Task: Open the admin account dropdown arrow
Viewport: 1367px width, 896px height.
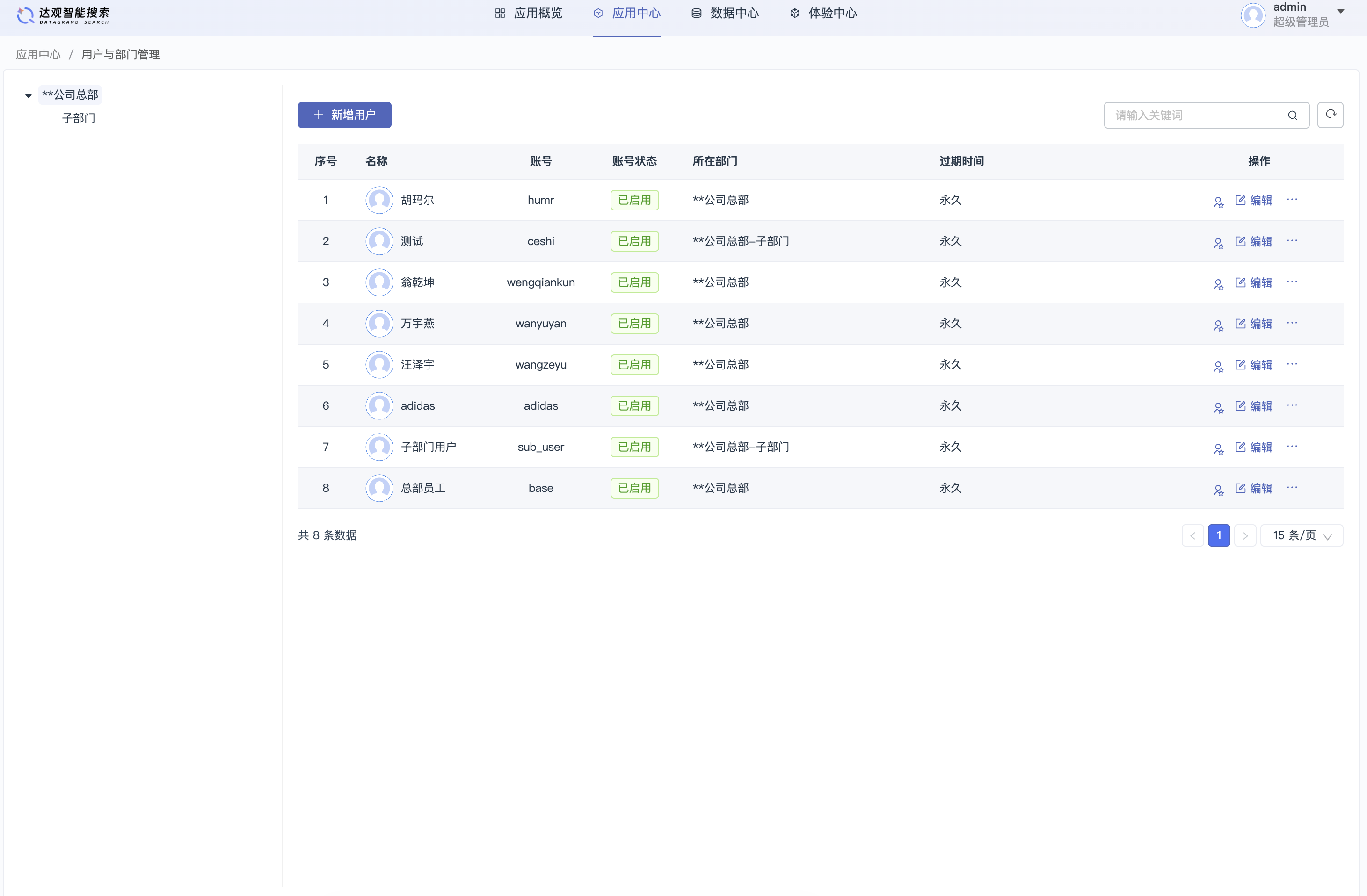Action: [1341, 11]
